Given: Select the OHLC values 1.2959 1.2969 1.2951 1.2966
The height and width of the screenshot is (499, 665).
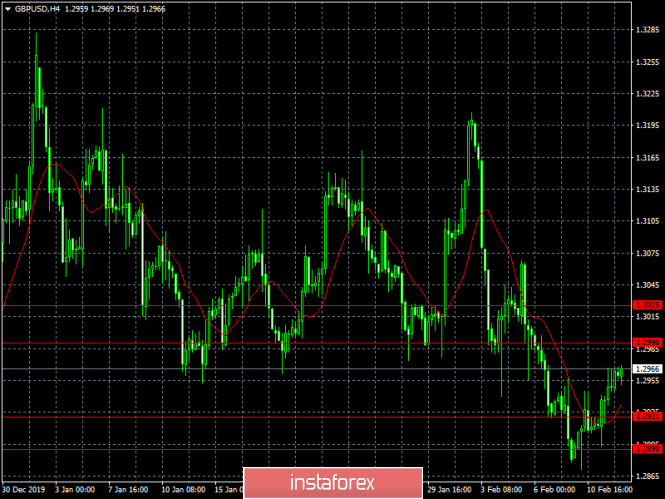Looking at the screenshot, I should coord(115,9).
